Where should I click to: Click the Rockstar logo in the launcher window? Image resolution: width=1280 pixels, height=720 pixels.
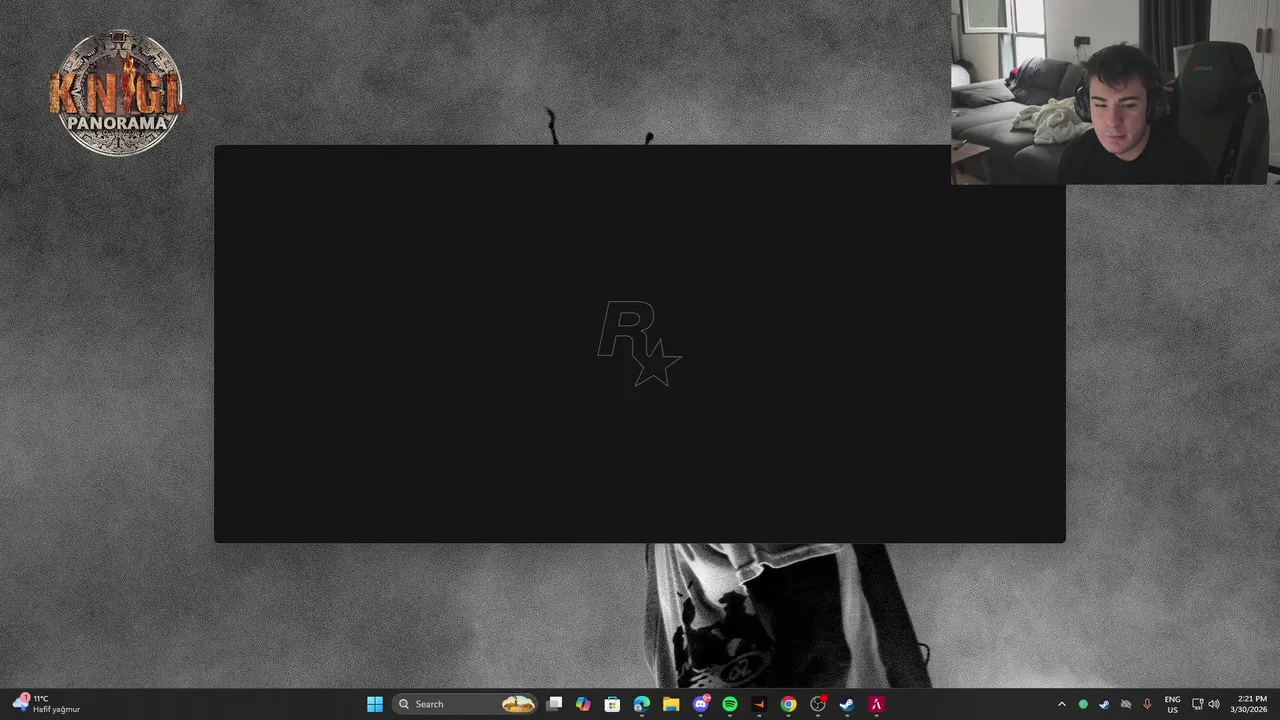(640, 345)
